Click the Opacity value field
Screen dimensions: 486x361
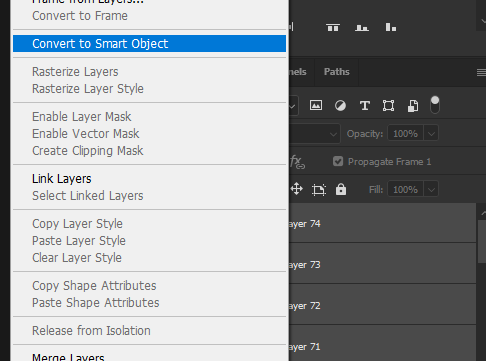pyautogui.click(x=405, y=134)
